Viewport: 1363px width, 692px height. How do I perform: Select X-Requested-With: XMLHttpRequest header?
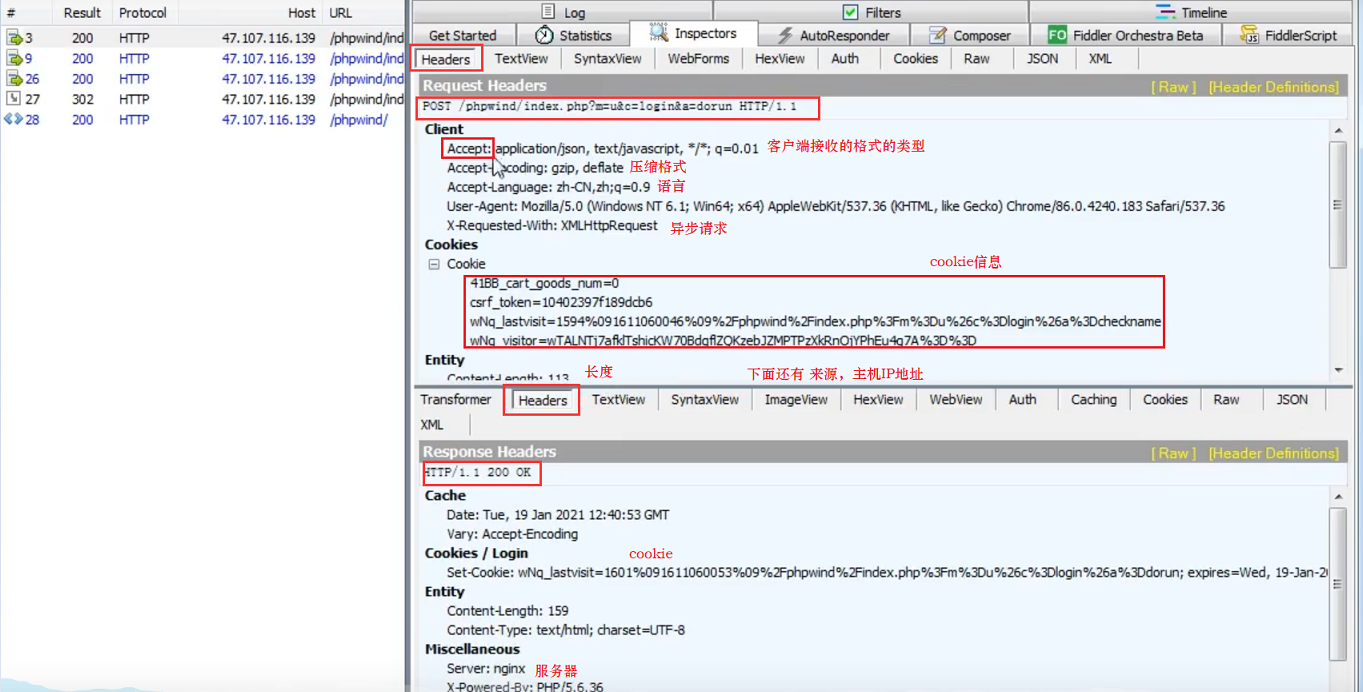(x=553, y=225)
